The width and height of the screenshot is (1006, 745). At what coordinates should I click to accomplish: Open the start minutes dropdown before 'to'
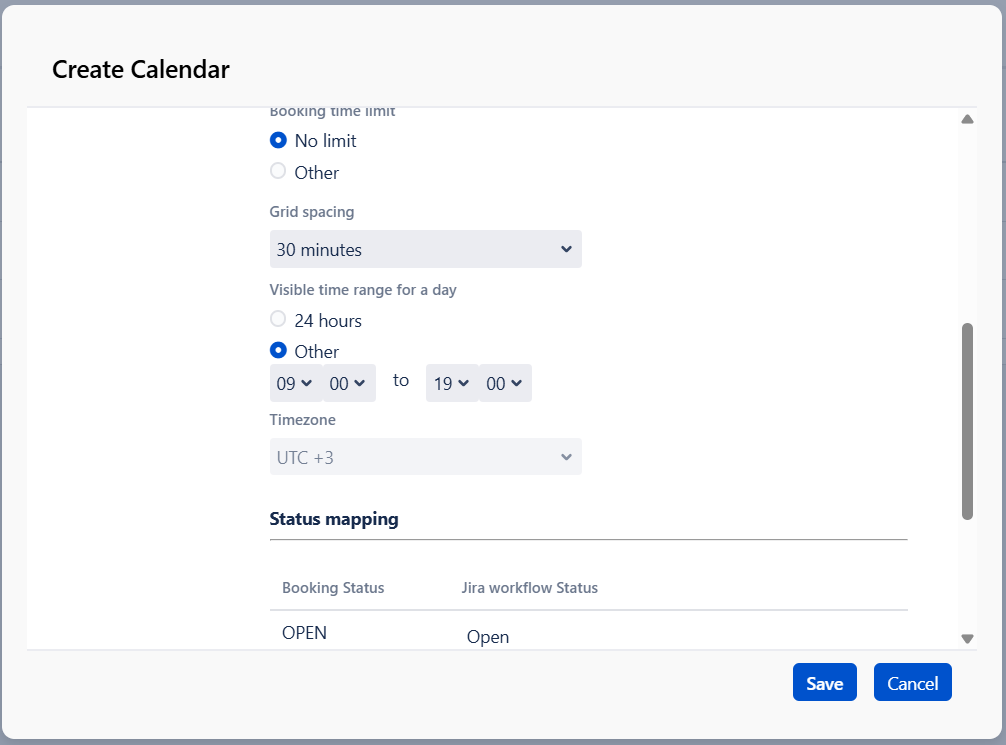[349, 383]
